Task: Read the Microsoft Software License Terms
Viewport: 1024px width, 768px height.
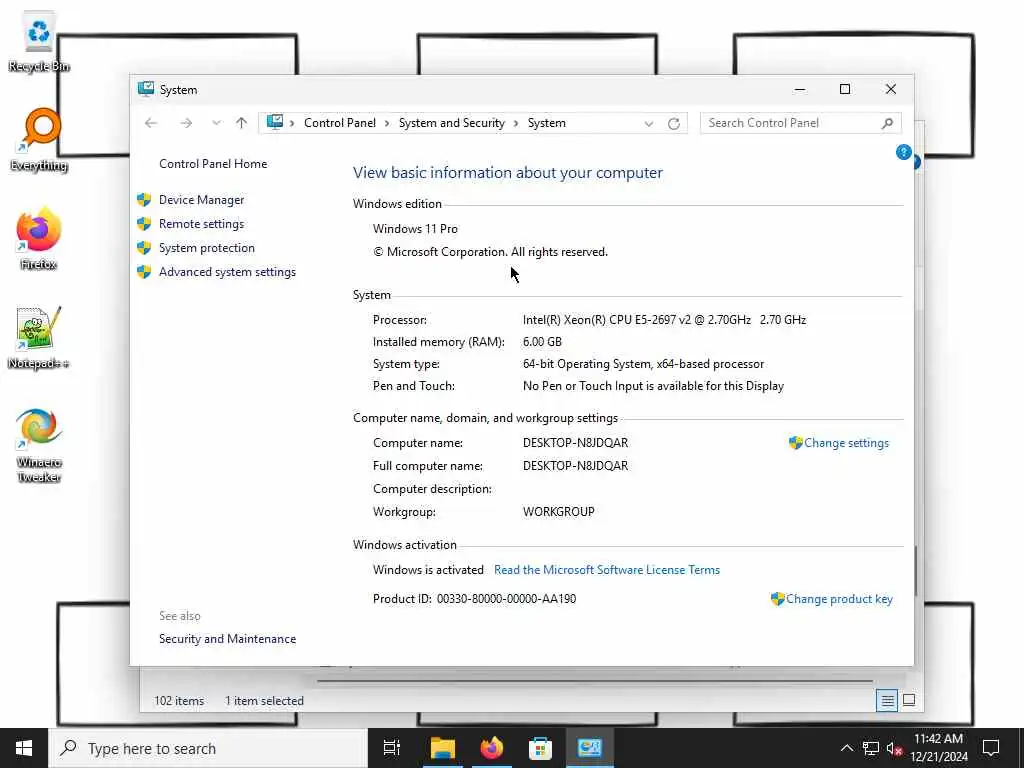Action: 607,570
